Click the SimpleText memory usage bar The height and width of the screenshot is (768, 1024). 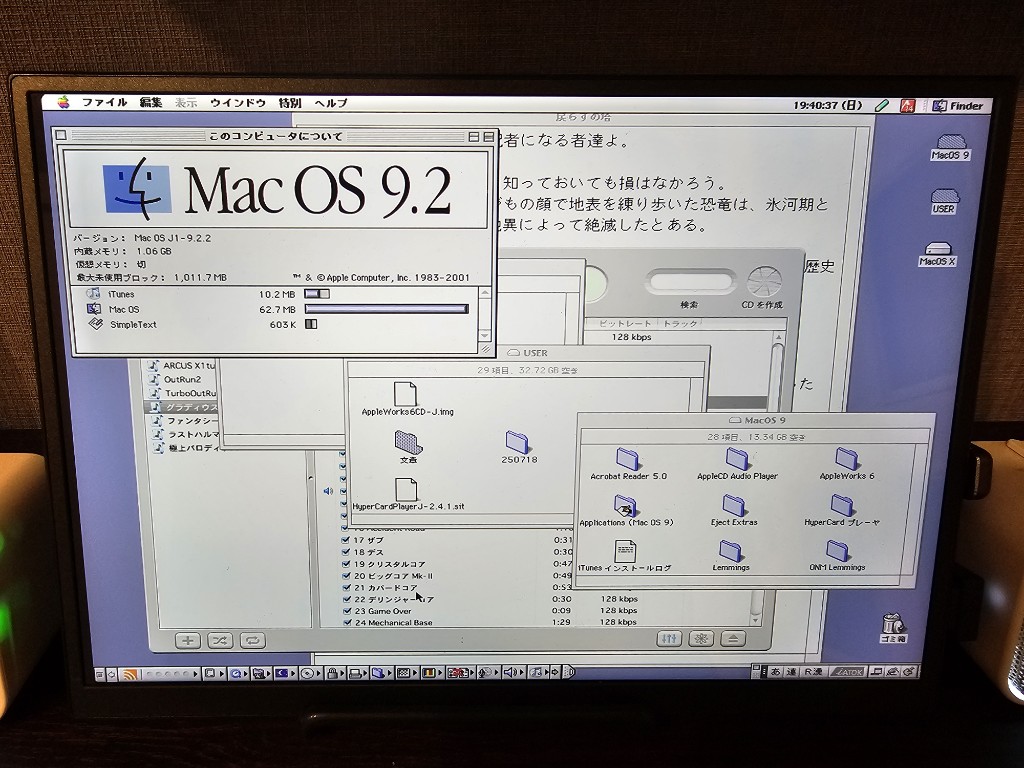tap(311, 324)
